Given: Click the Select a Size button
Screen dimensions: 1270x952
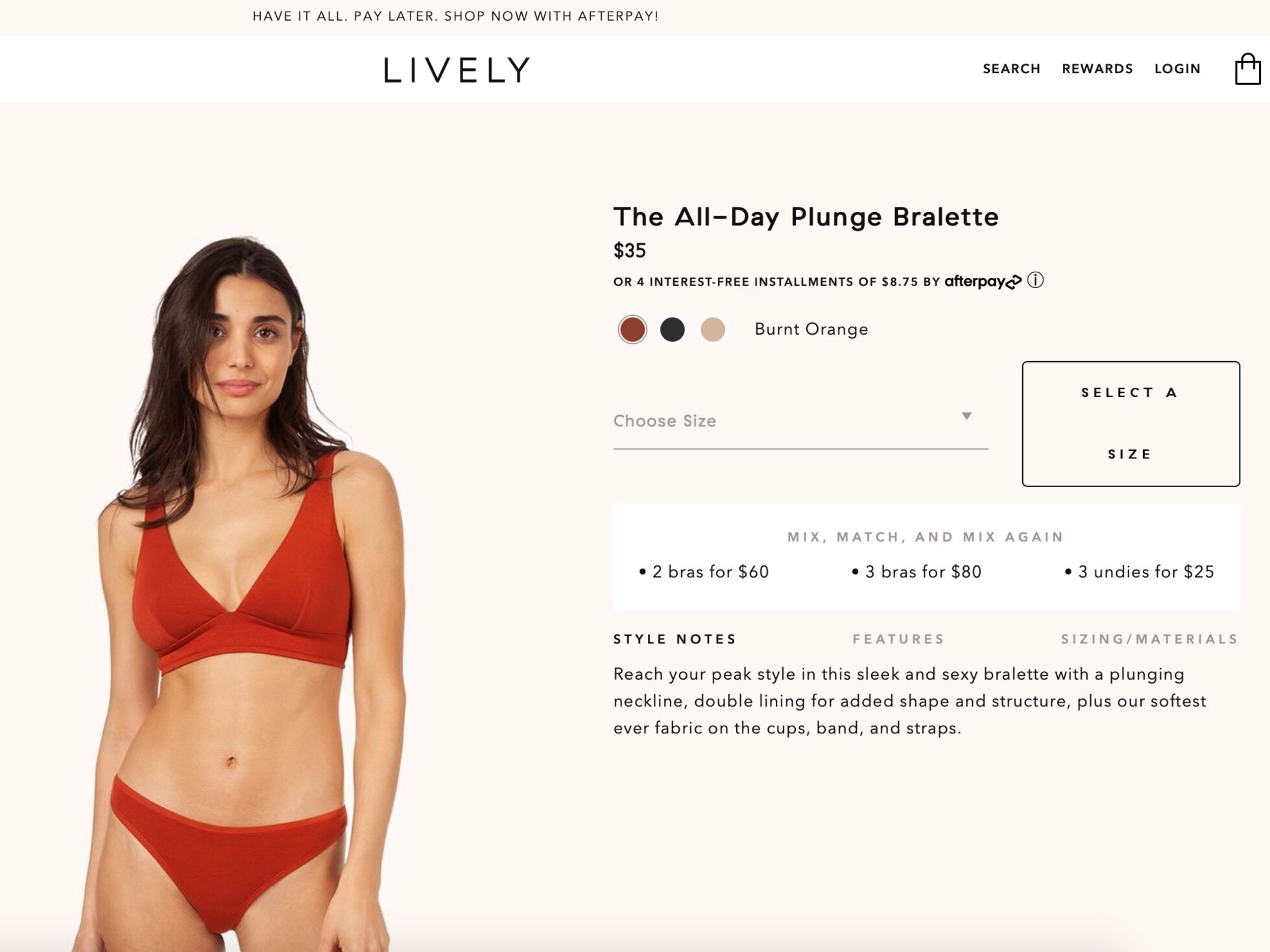Looking at the screenshot, I should 1131,423.
